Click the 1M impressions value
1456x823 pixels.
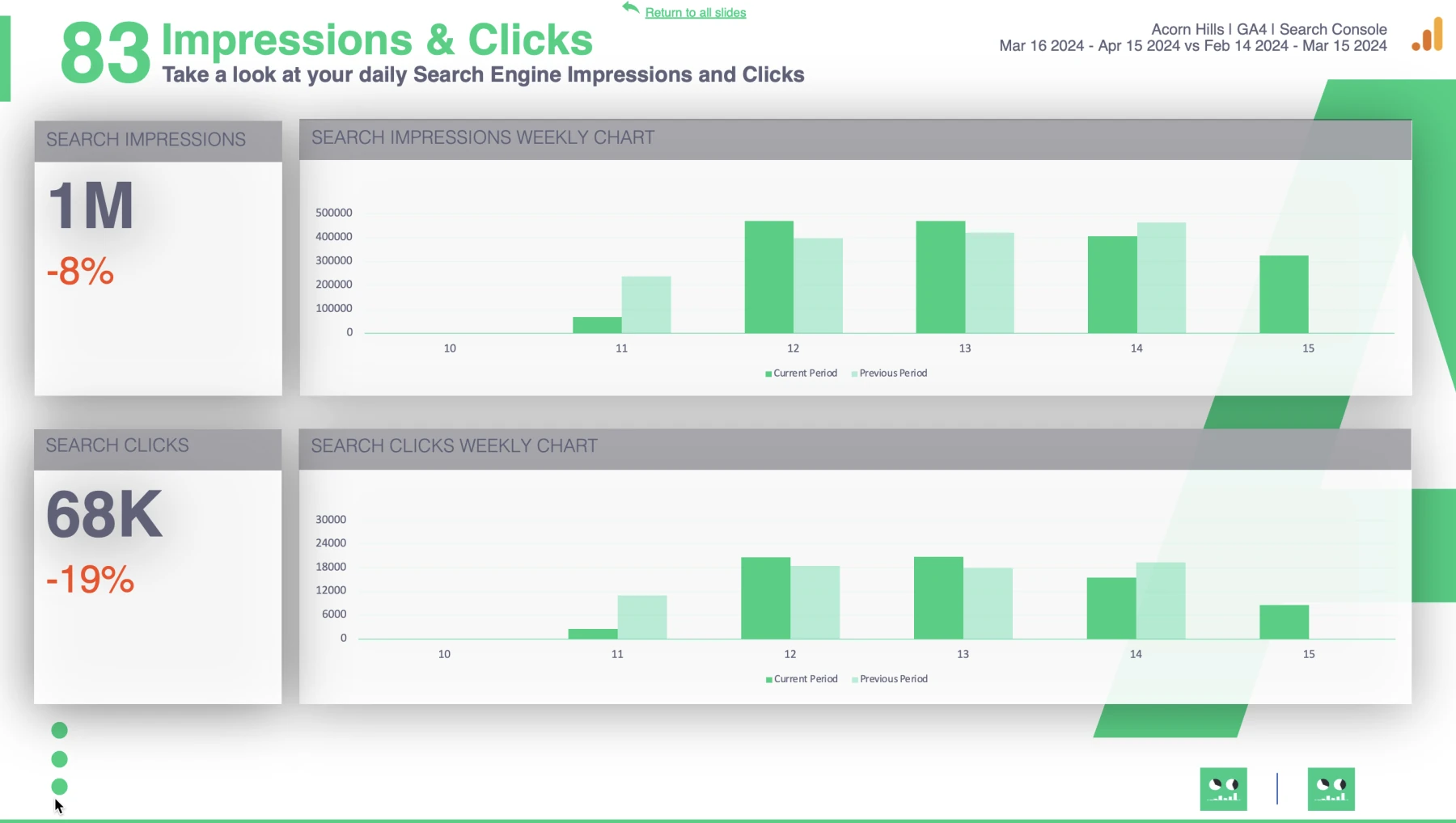(91, 205)
